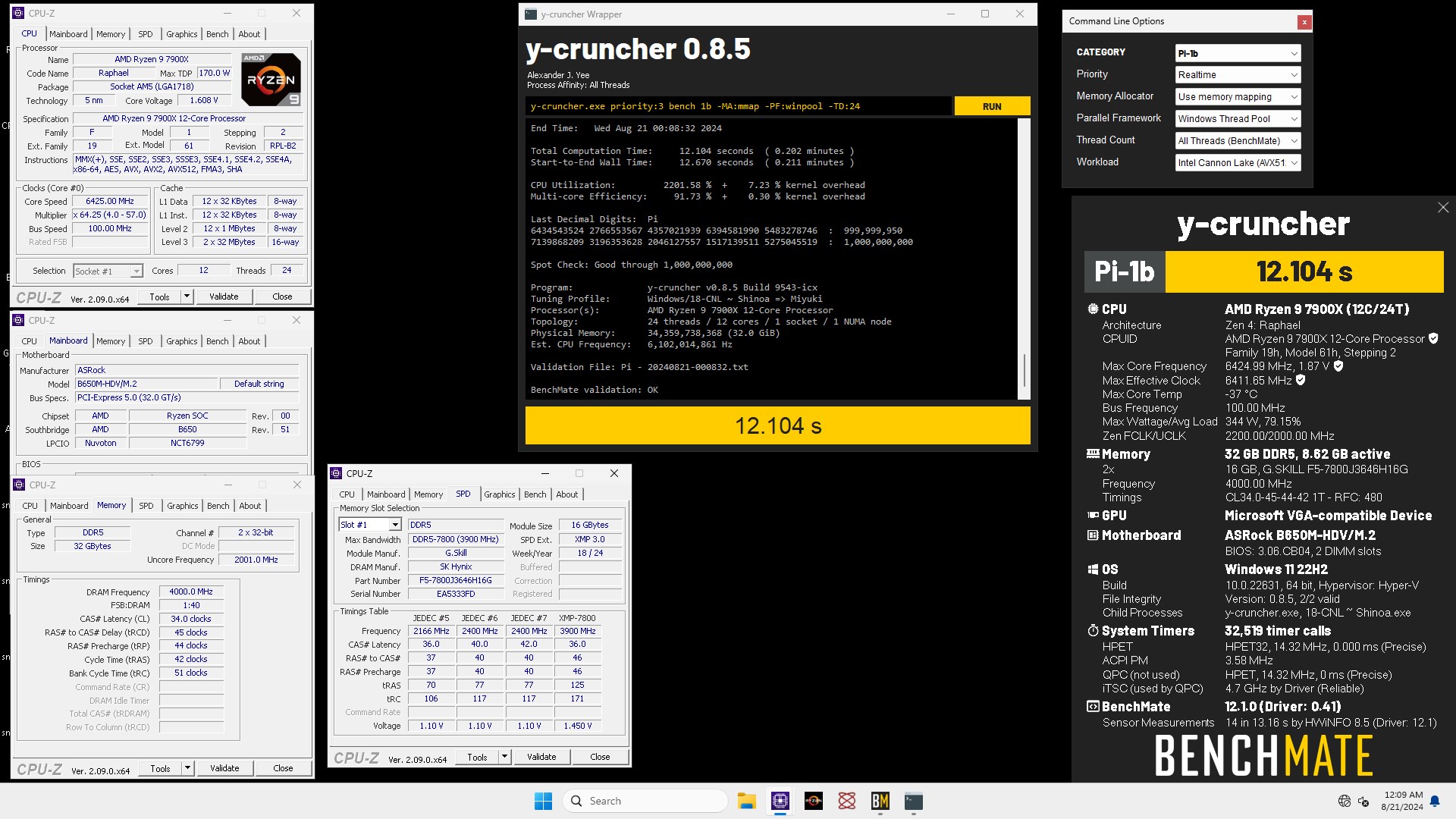The image size is (1456, 819).
Task: Click the search magnifier icon in taskbar
Action: tap(576, 801)
